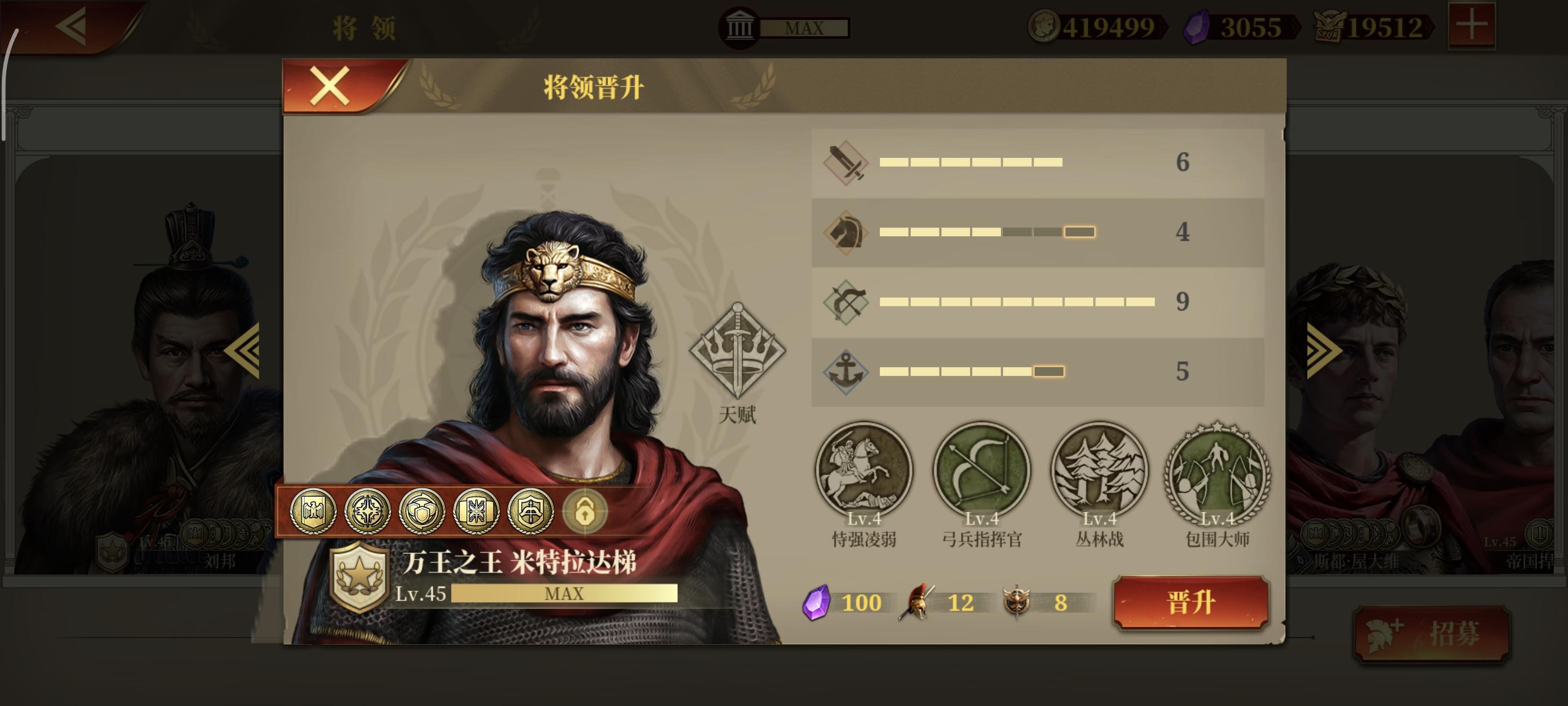Screen dimensions: 1568x706
Task: Tap the first eagle medal badge
Action: coord(313,511)
